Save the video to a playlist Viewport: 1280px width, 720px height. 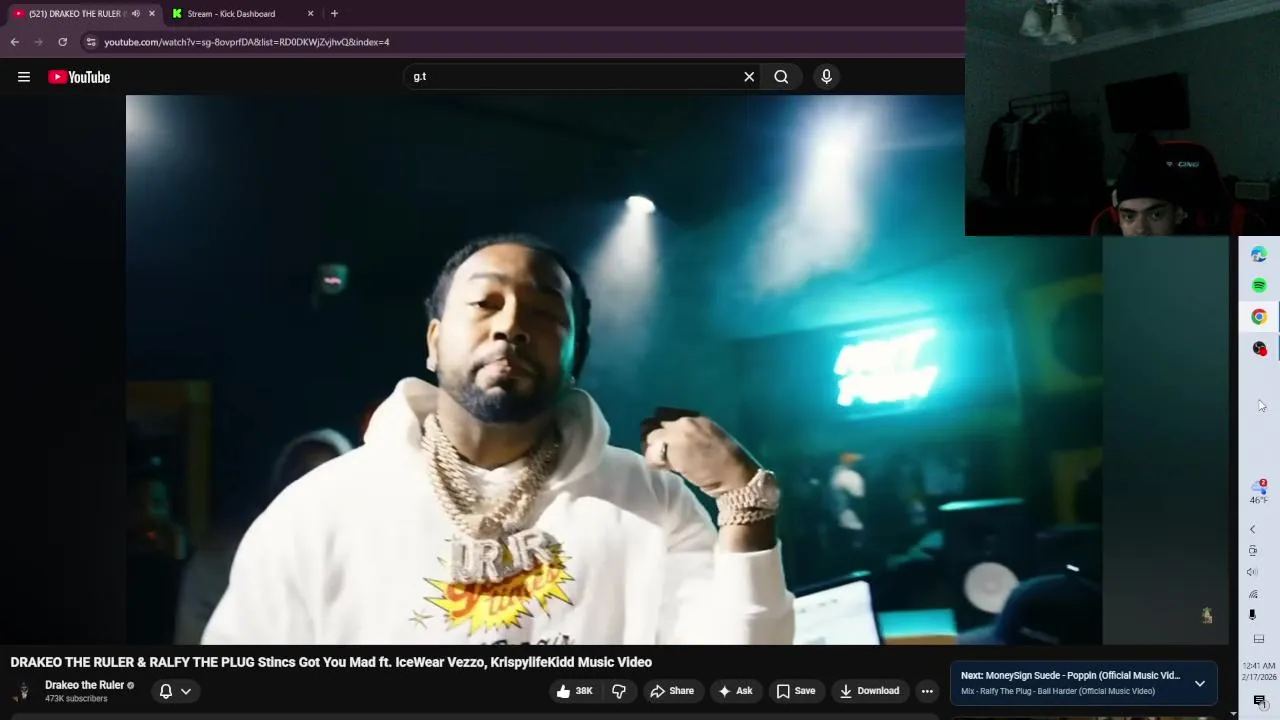click(796, 691)
